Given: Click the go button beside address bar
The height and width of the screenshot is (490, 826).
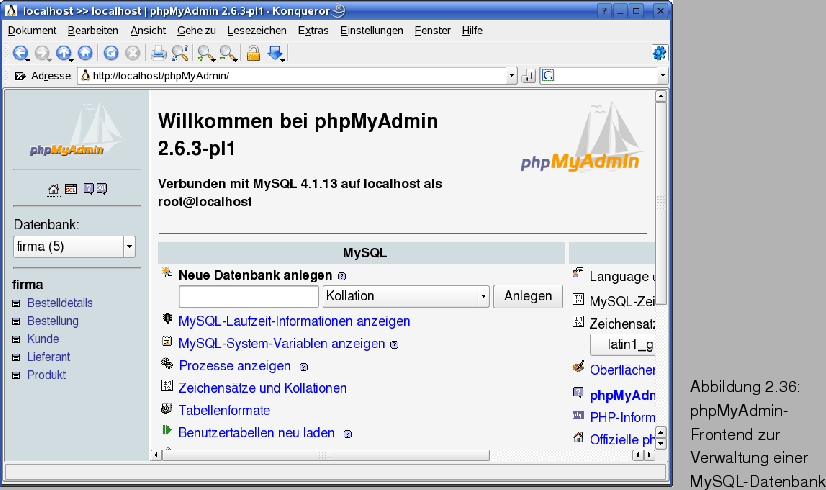Looking at the screenshot, I should (528, 76).
